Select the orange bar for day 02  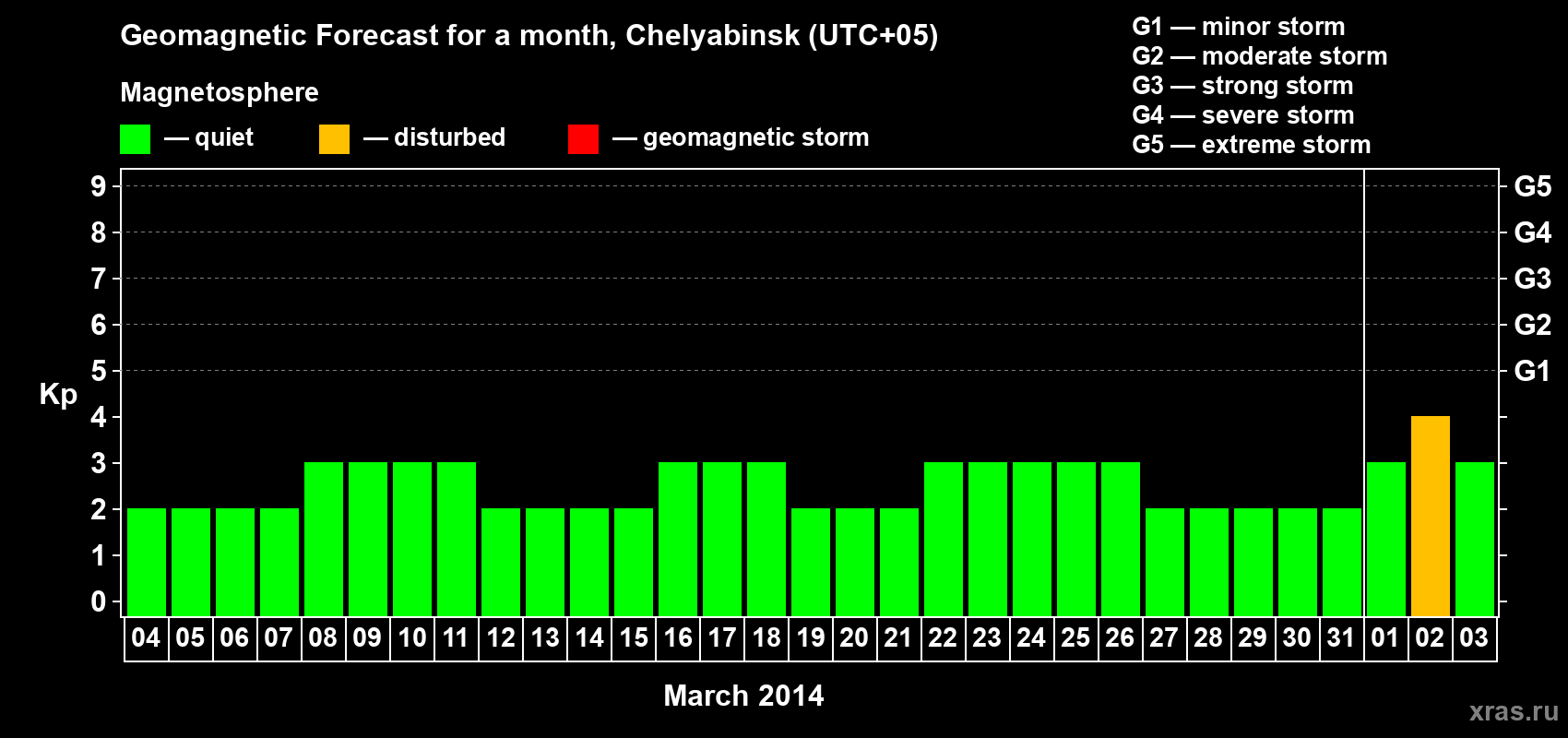tap(1430, 516)
